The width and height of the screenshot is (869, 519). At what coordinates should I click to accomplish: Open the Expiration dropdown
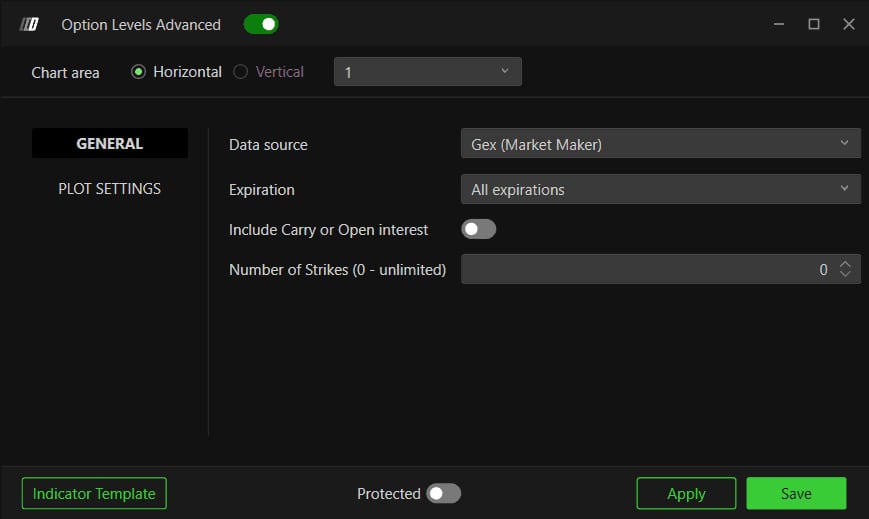[x=661, y=189]
